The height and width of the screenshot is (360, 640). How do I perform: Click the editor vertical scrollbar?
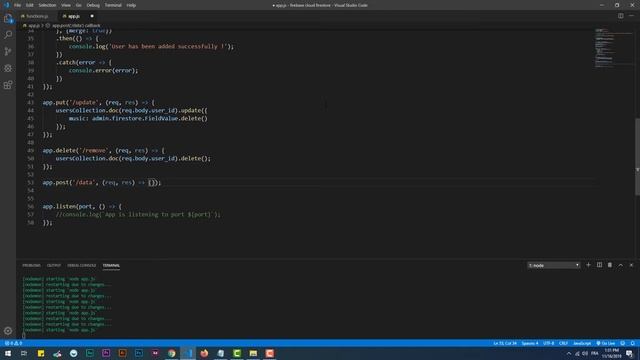[x=637, y=156]
